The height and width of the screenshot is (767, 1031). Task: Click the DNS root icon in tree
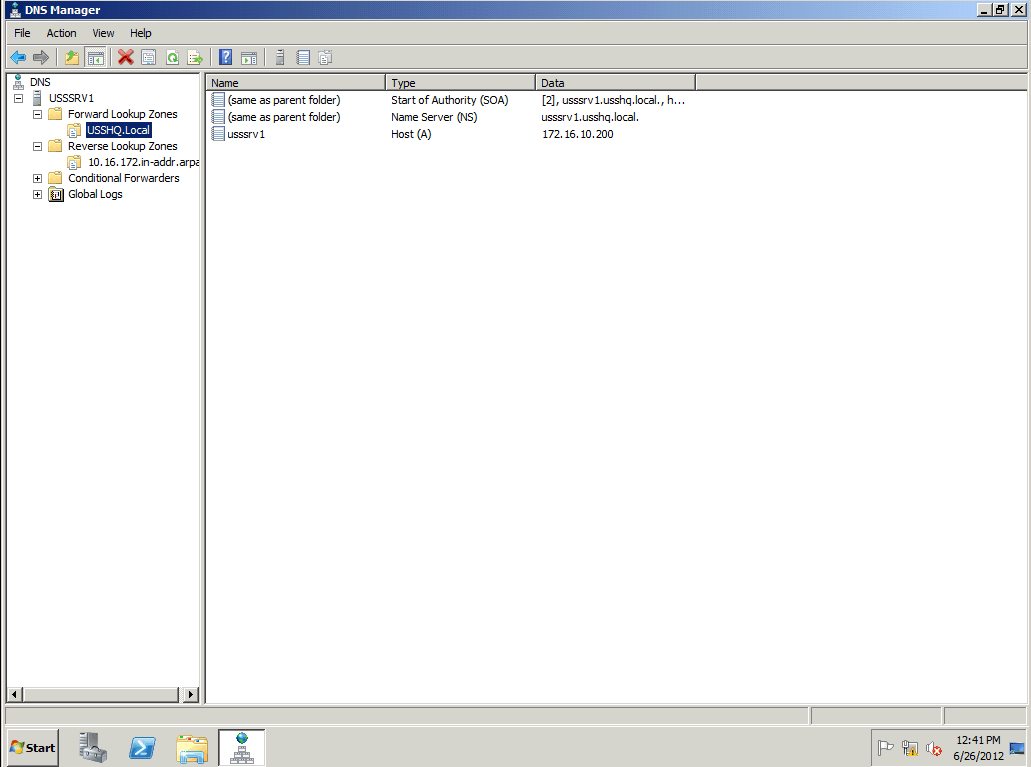pyautogui.click(x=18, y=82)
